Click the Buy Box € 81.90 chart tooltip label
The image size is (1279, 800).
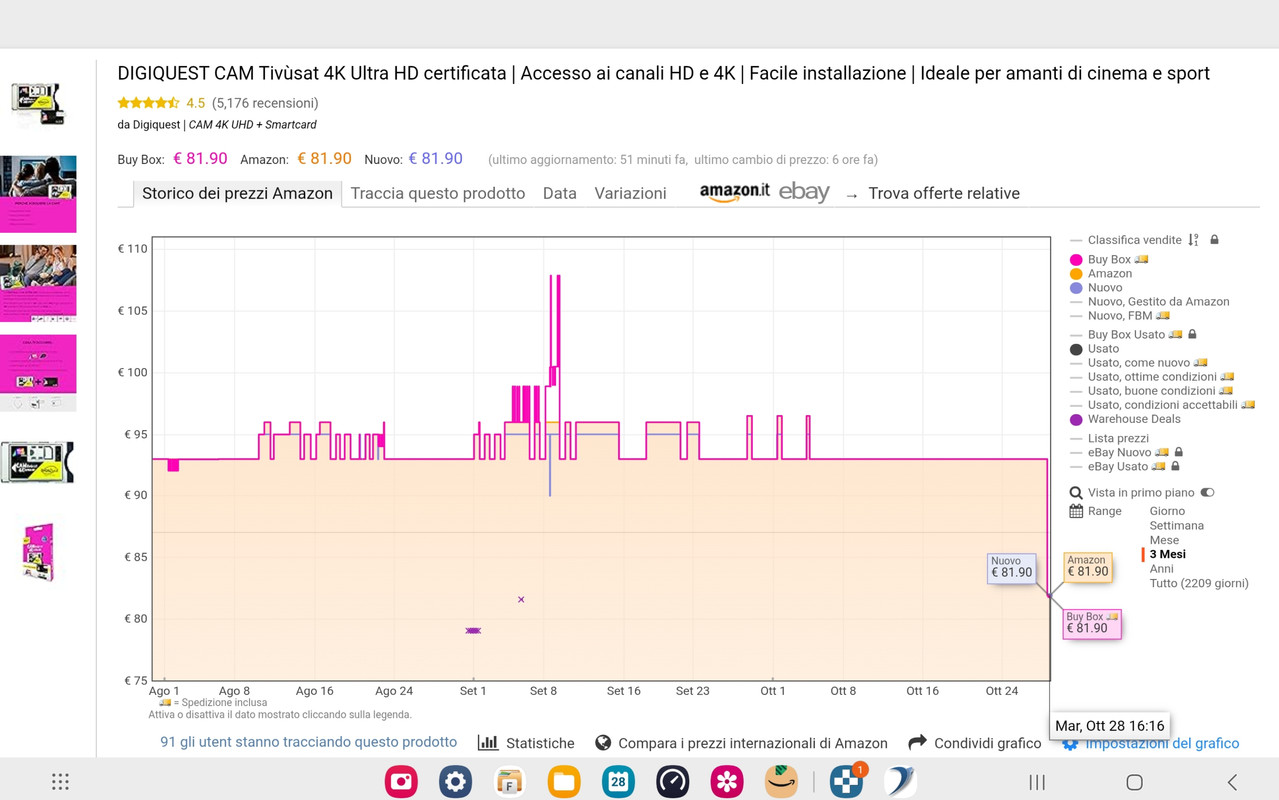click(1091, 623)
